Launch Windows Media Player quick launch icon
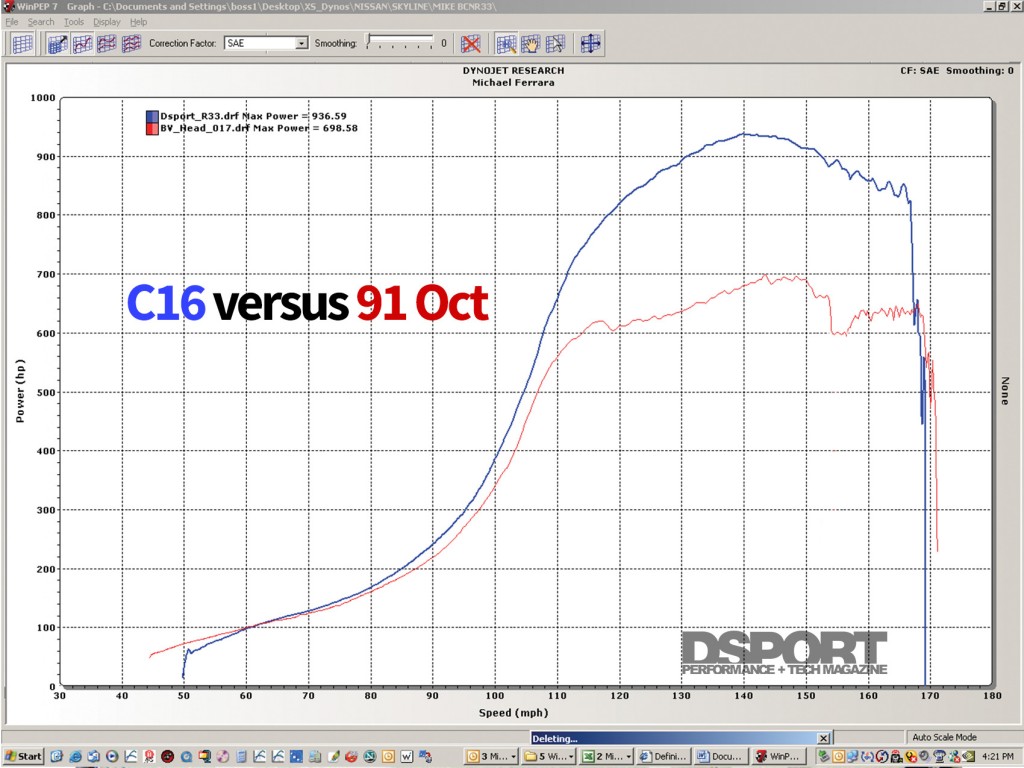1024x768 pixels. click(x=112, y=756)
